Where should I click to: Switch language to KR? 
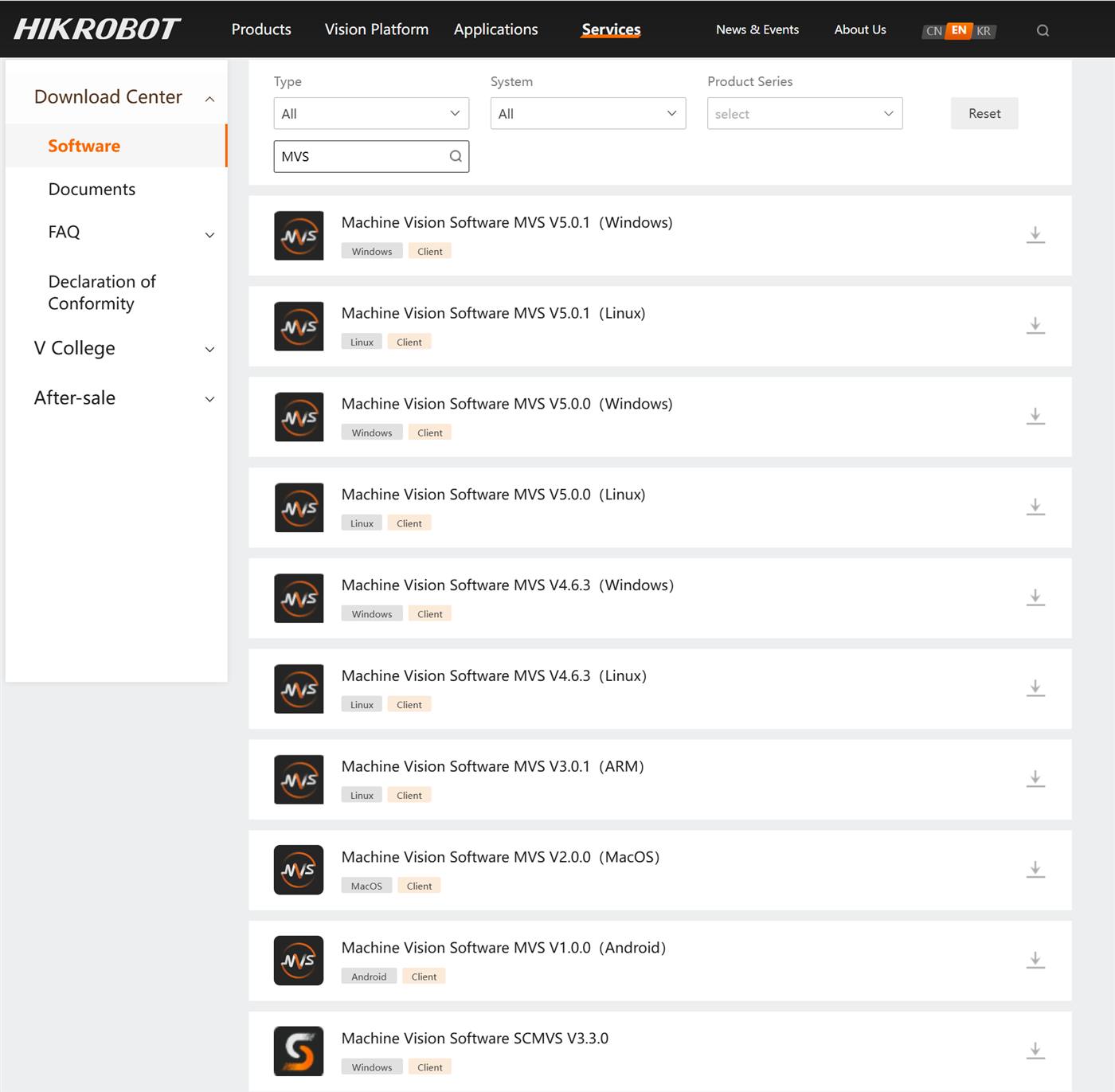984,31
